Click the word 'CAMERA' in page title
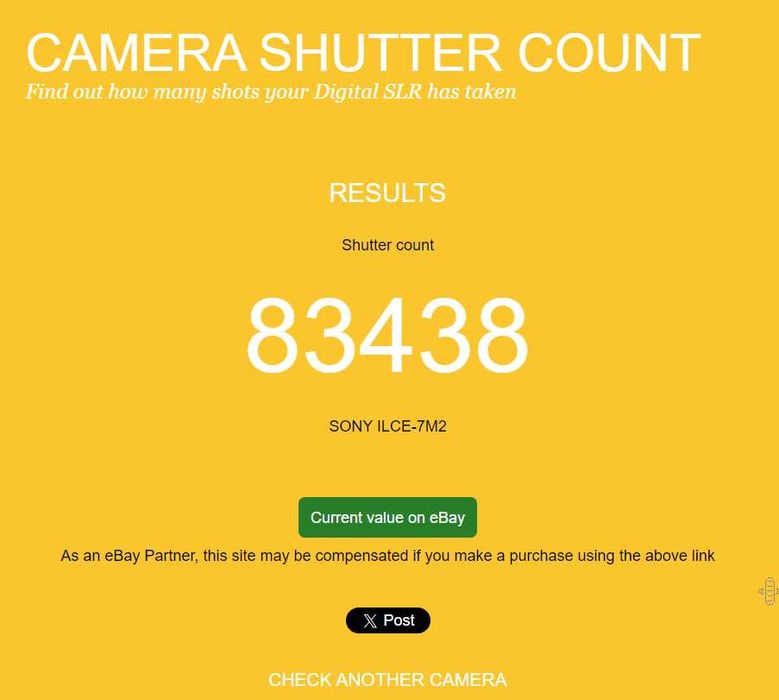The width and height of the screenshot is (779, 700). click(136, 53)
